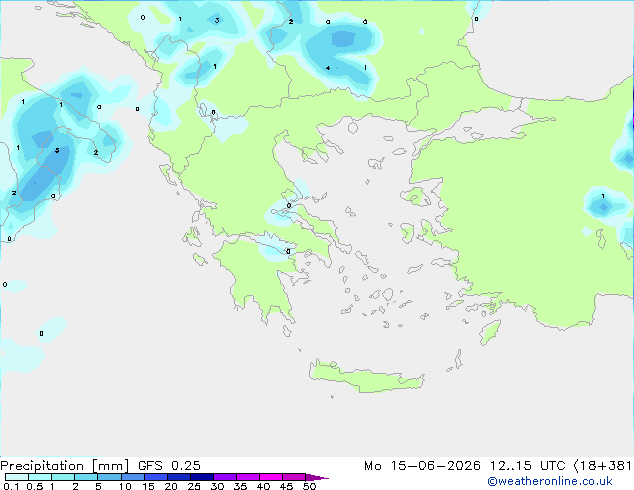Image resolution: width=634 pixels, height=490 pixels.
Task: Click the legend value '50'
Action: 309,486
